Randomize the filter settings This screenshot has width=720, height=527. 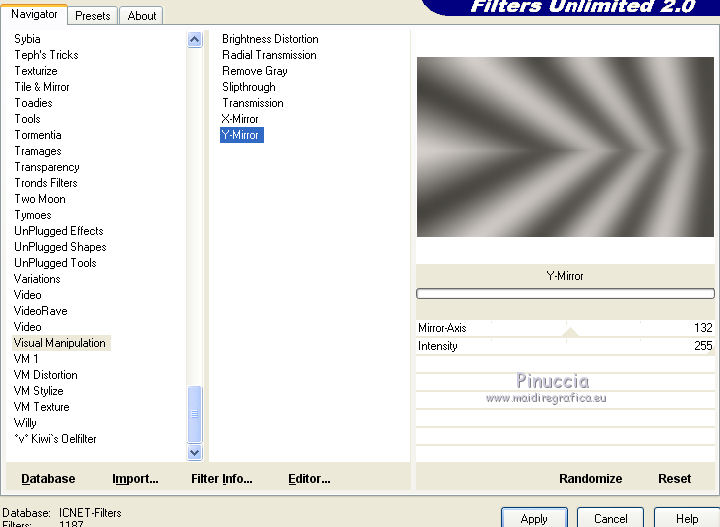[591, 479]
